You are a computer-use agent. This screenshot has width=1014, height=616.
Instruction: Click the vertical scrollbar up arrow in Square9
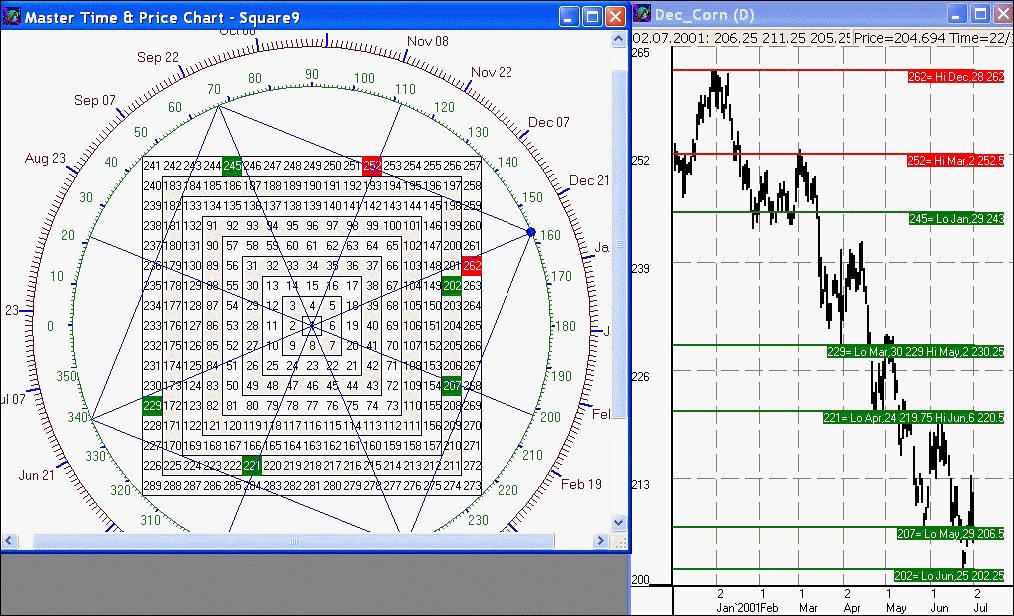[x=620, y=37]
